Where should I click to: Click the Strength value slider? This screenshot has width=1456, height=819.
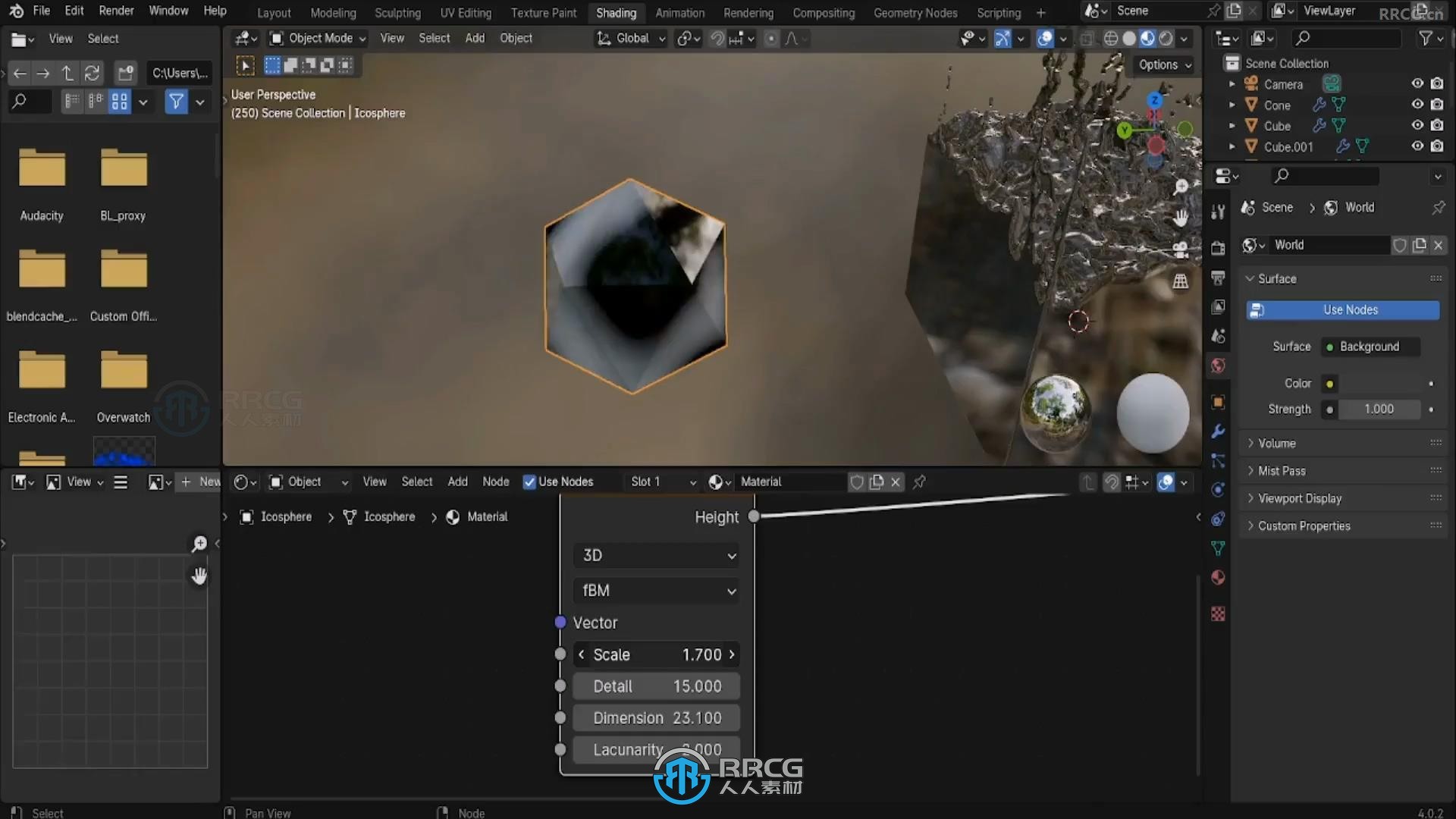tap(1379, 409)
